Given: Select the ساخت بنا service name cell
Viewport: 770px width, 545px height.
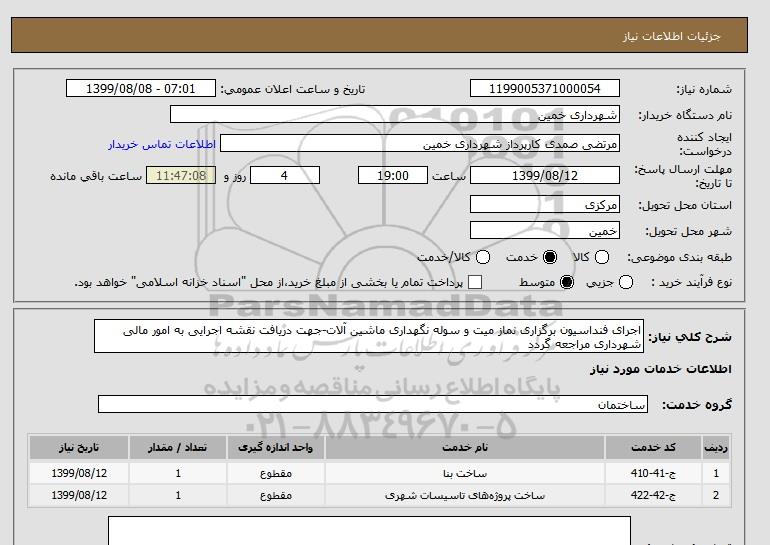Looking at the screenshot, I should click(x=465, y=473).
